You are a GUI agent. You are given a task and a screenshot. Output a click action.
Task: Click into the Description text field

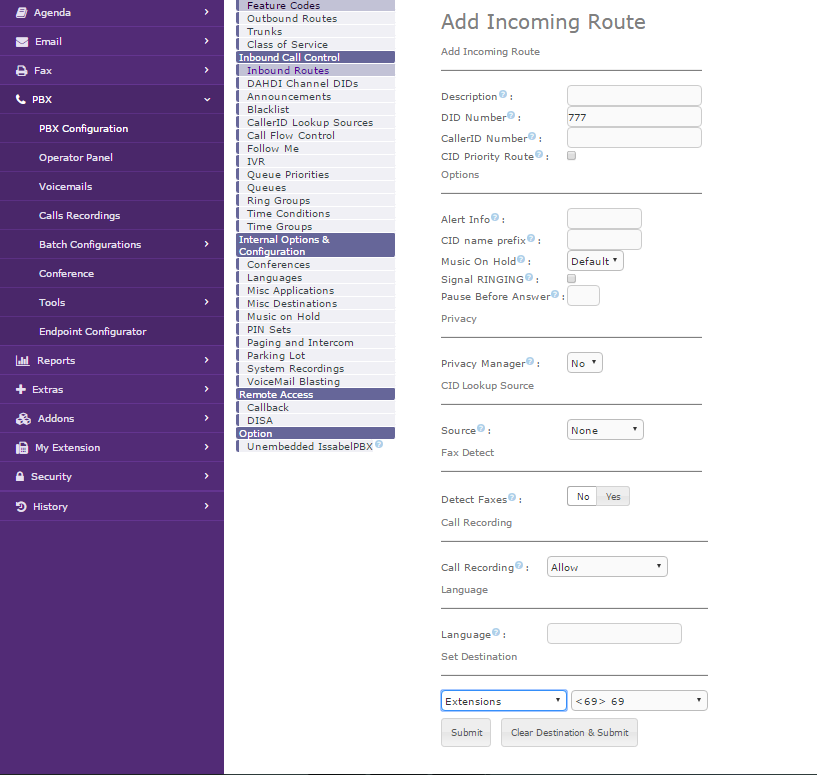[x=634, y=96]
